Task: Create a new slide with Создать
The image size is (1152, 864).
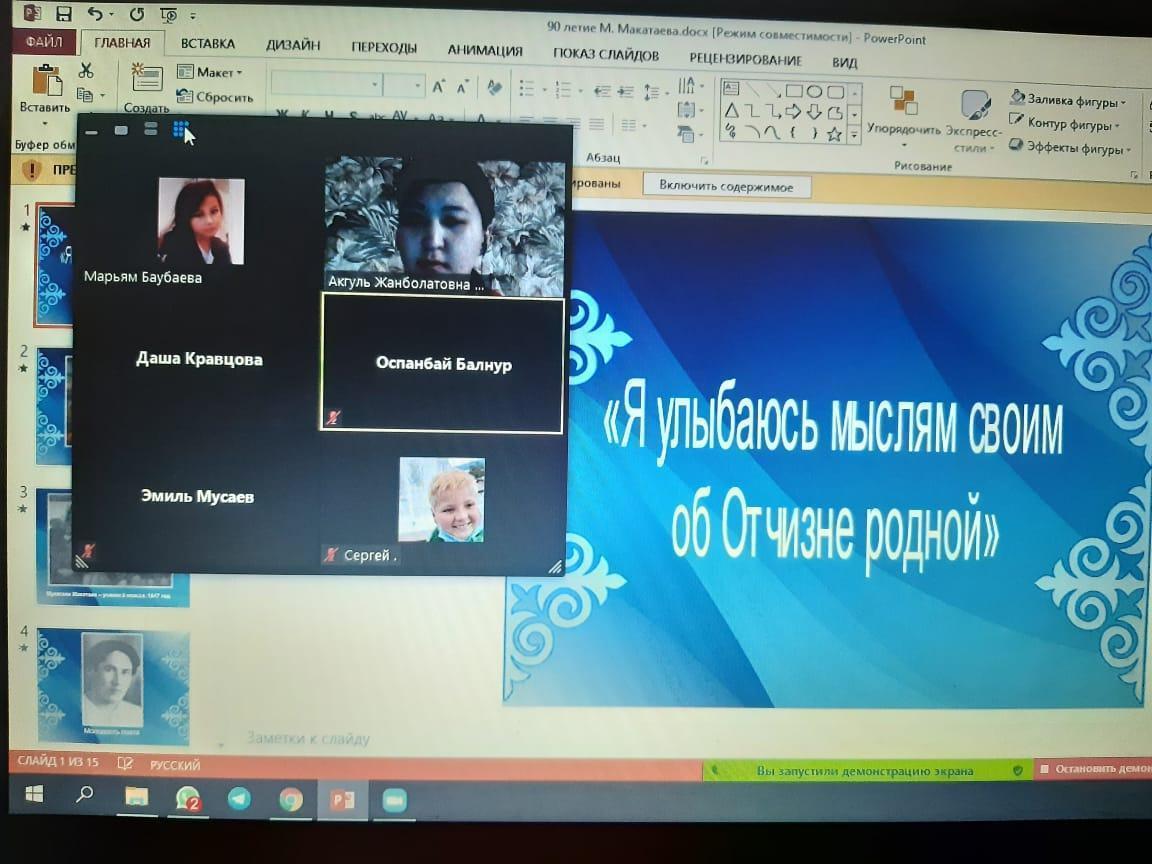Action: (147, 88)
